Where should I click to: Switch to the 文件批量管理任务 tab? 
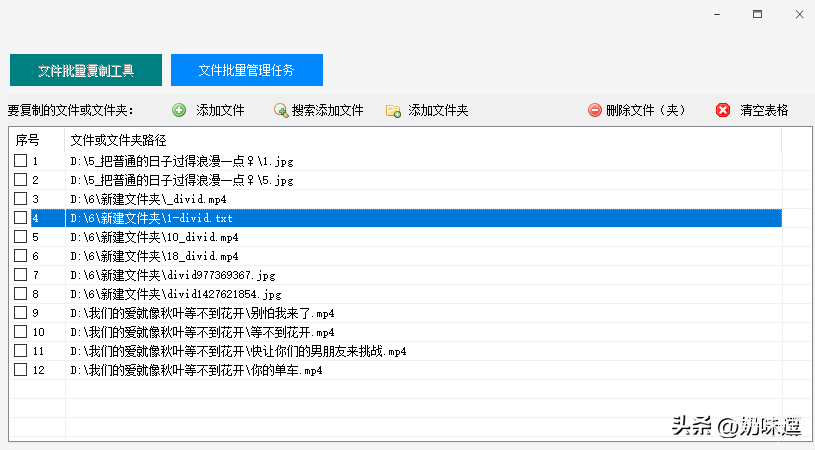[247, 70]
